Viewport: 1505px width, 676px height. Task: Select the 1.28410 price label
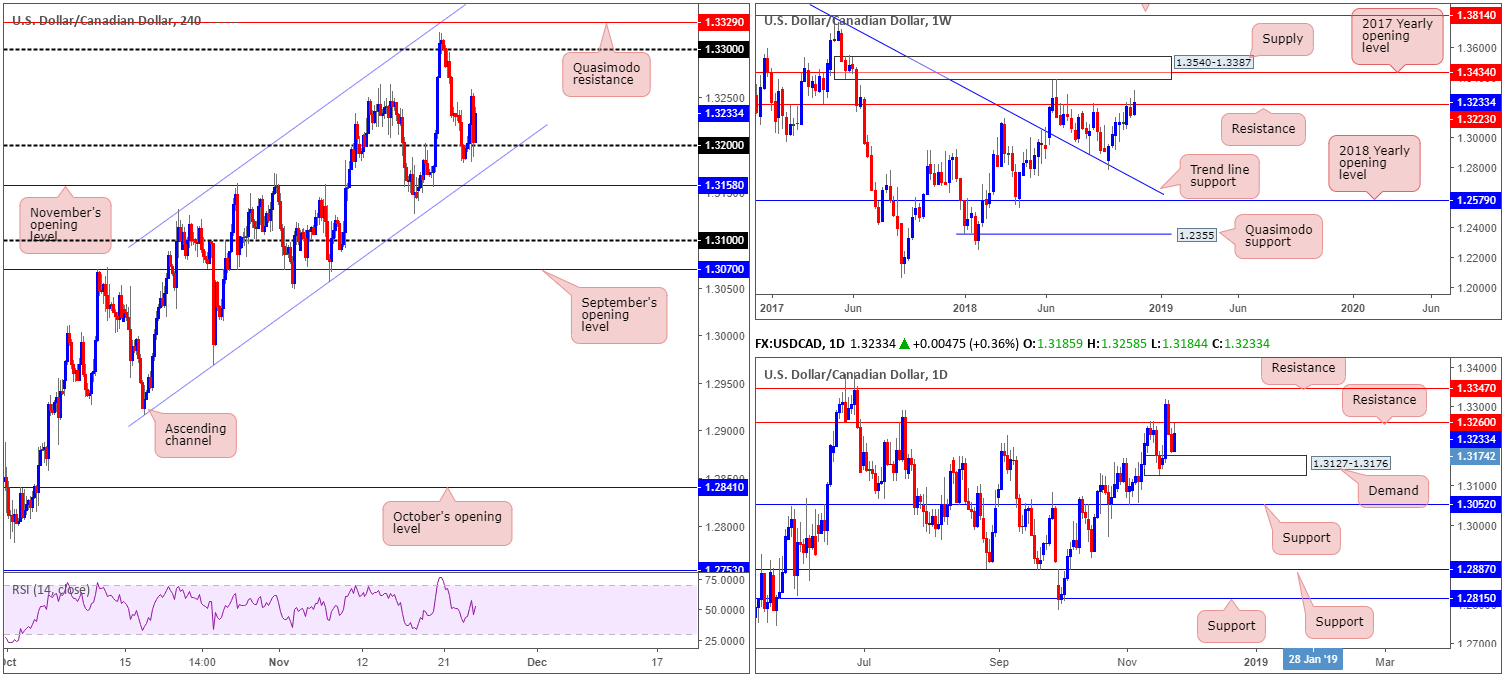coord(722,487)
